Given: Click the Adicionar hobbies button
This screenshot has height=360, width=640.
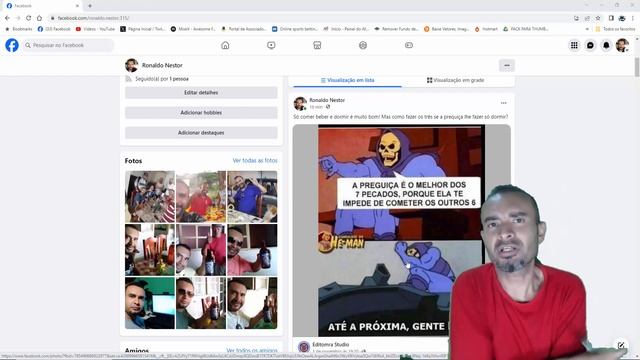Looking at the screenshot, I should coord(201,113).
